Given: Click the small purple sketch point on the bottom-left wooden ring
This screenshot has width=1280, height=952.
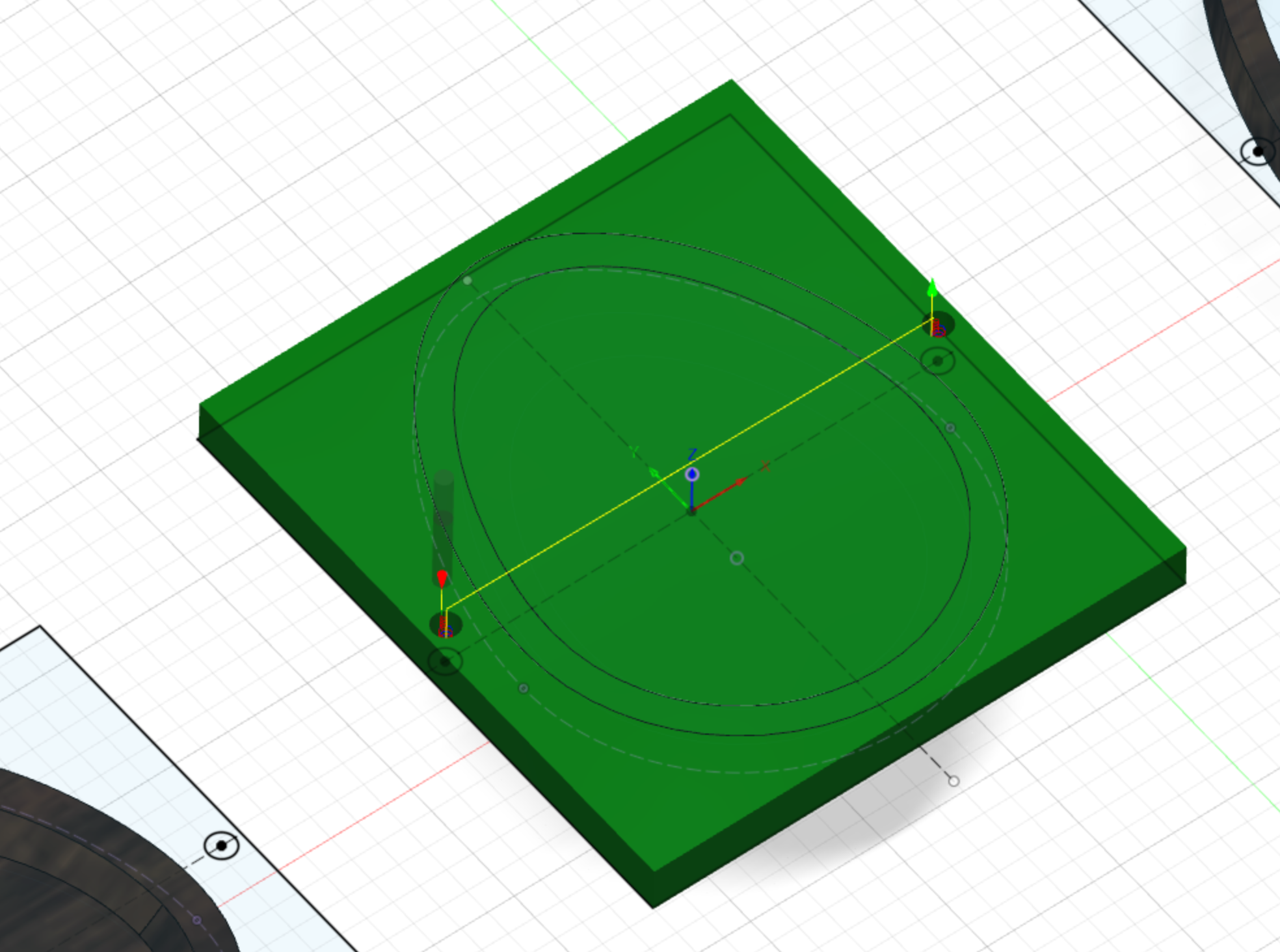Looking at the screenshot, I should [197, 920].
